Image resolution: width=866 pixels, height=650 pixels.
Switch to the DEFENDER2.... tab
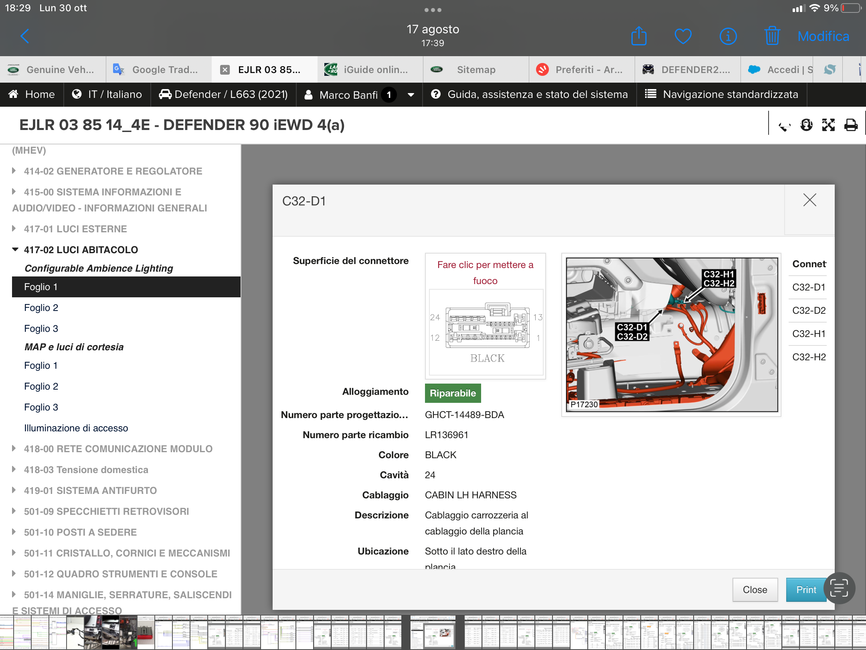click(x=688, y=70)
